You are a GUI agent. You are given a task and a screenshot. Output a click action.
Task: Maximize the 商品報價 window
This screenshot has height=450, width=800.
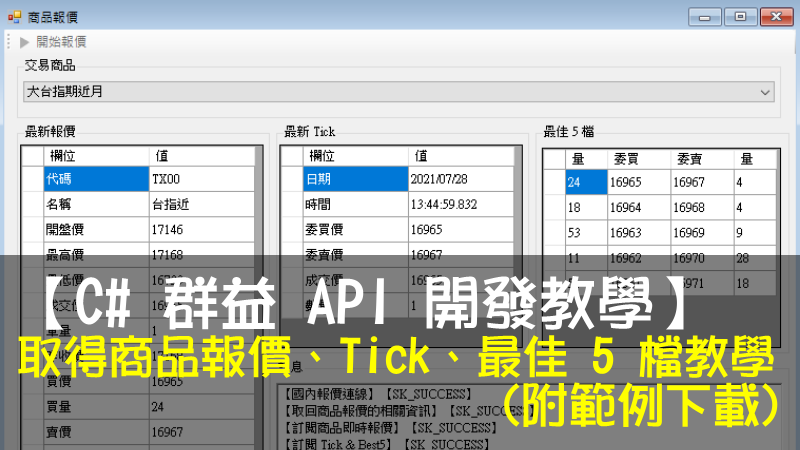tap(740, 17)
